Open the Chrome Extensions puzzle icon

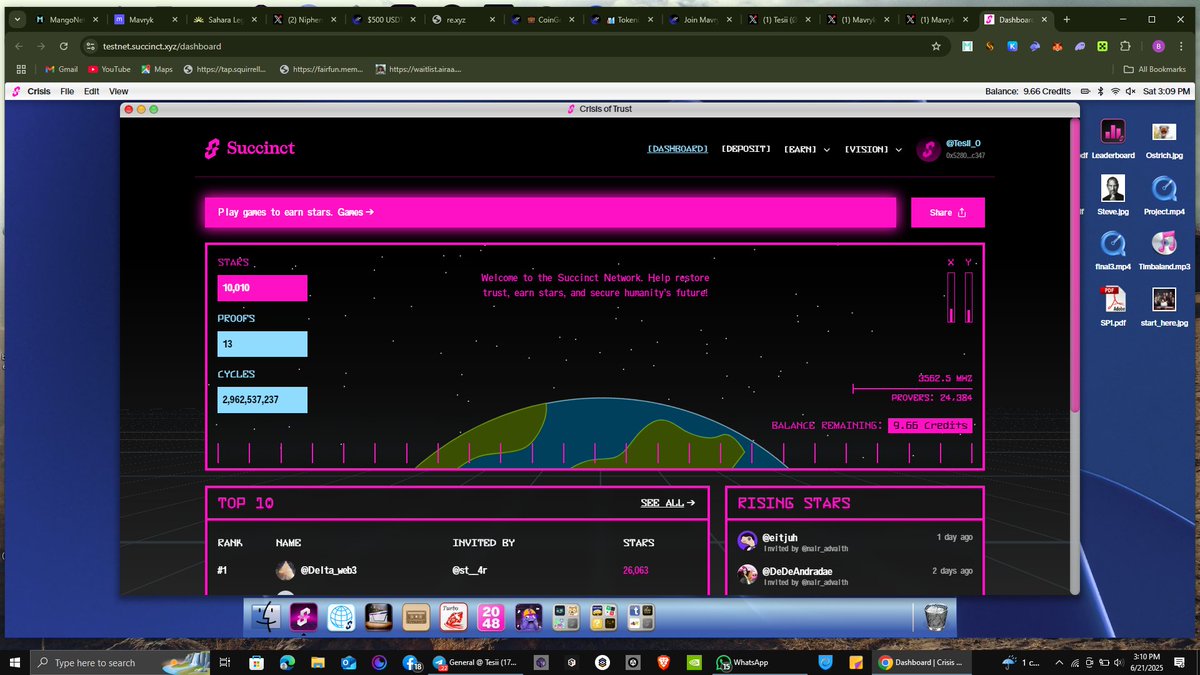coord(1126,46)
